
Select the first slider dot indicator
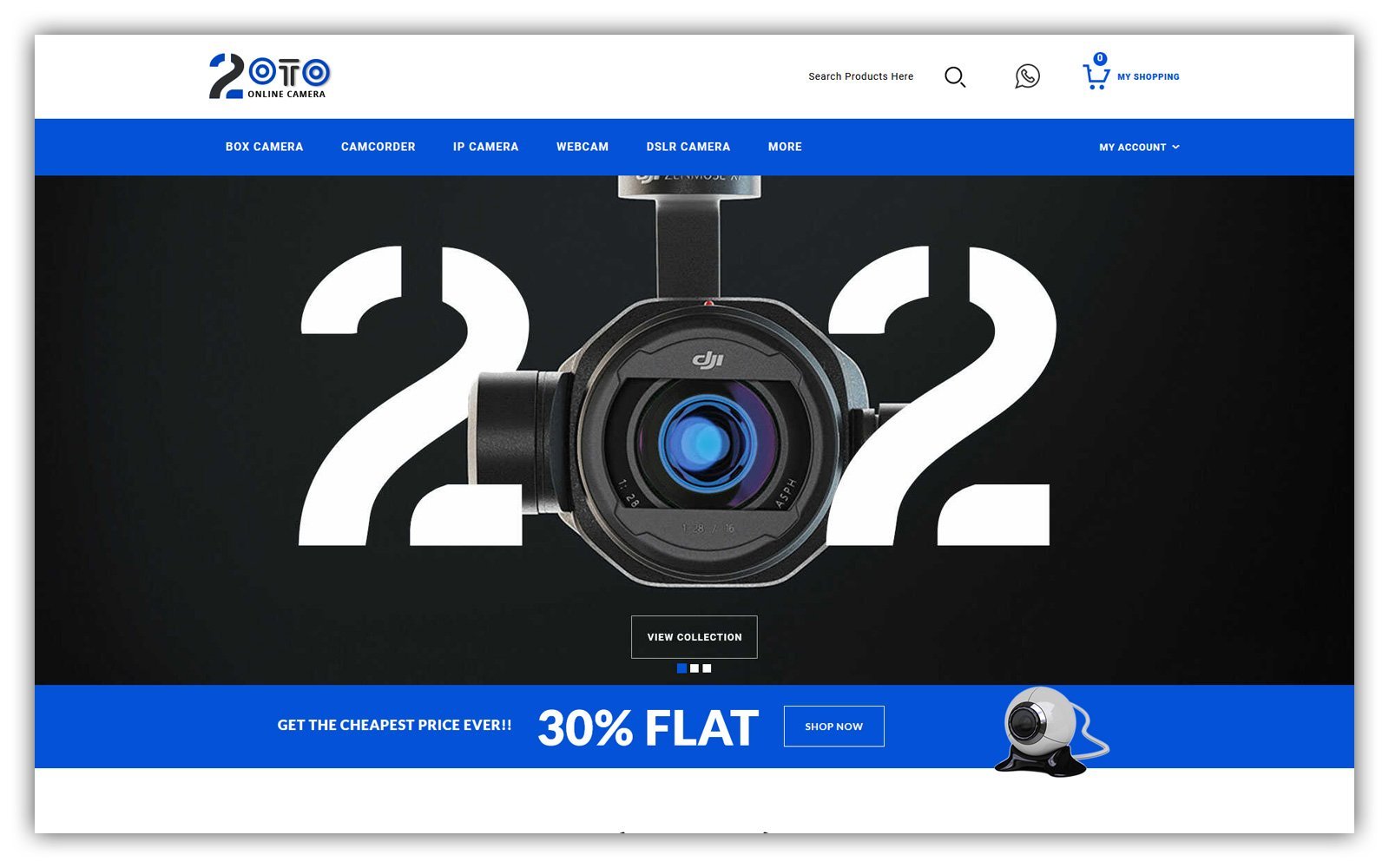click(681, 668)
